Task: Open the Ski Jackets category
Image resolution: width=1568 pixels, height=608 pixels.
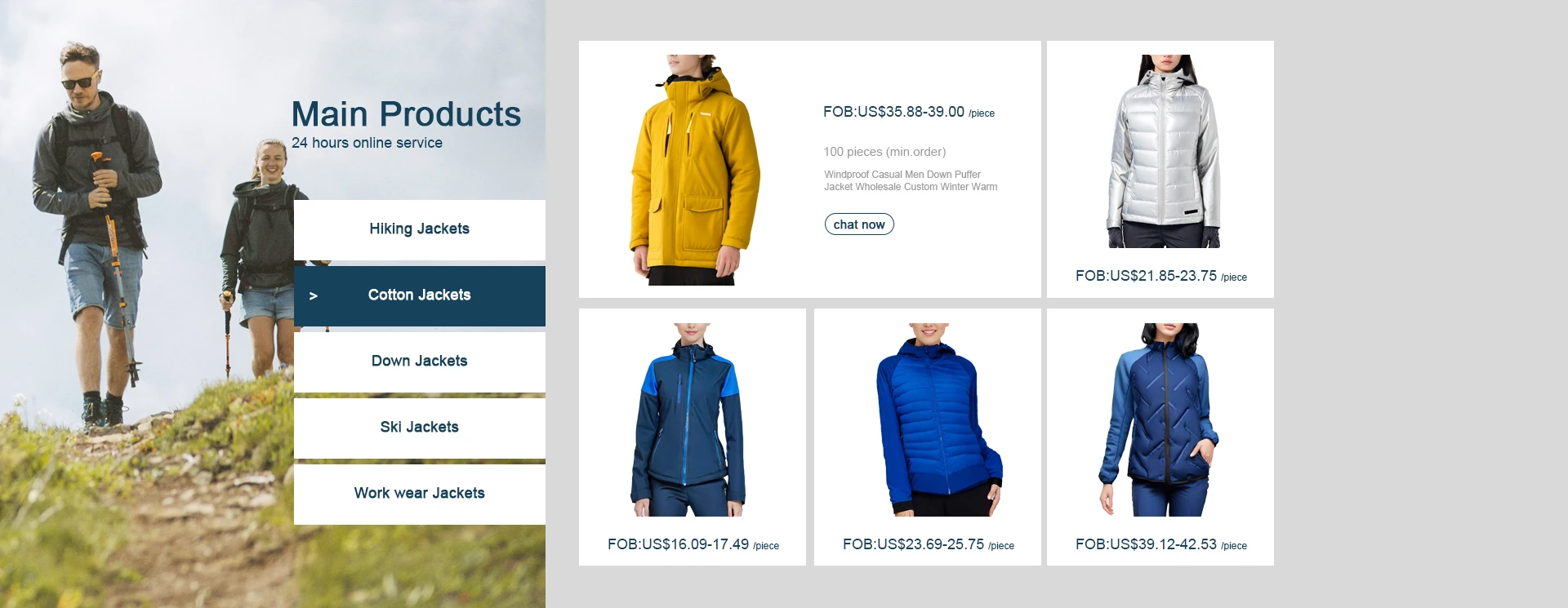Action: [419, 428]
